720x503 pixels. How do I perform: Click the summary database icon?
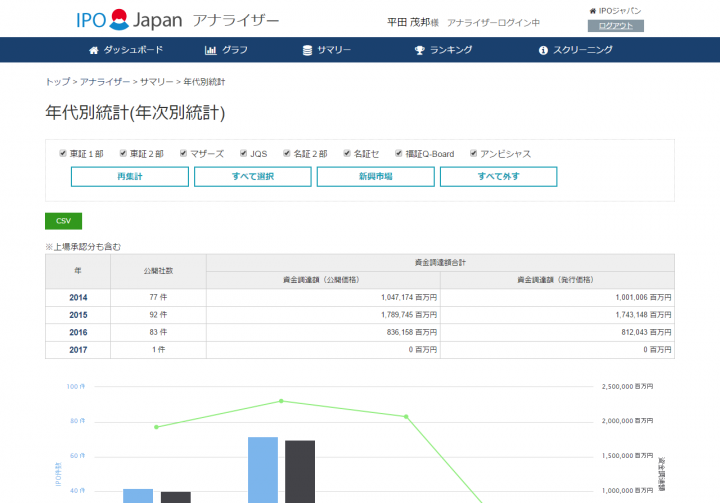(307, 50)
